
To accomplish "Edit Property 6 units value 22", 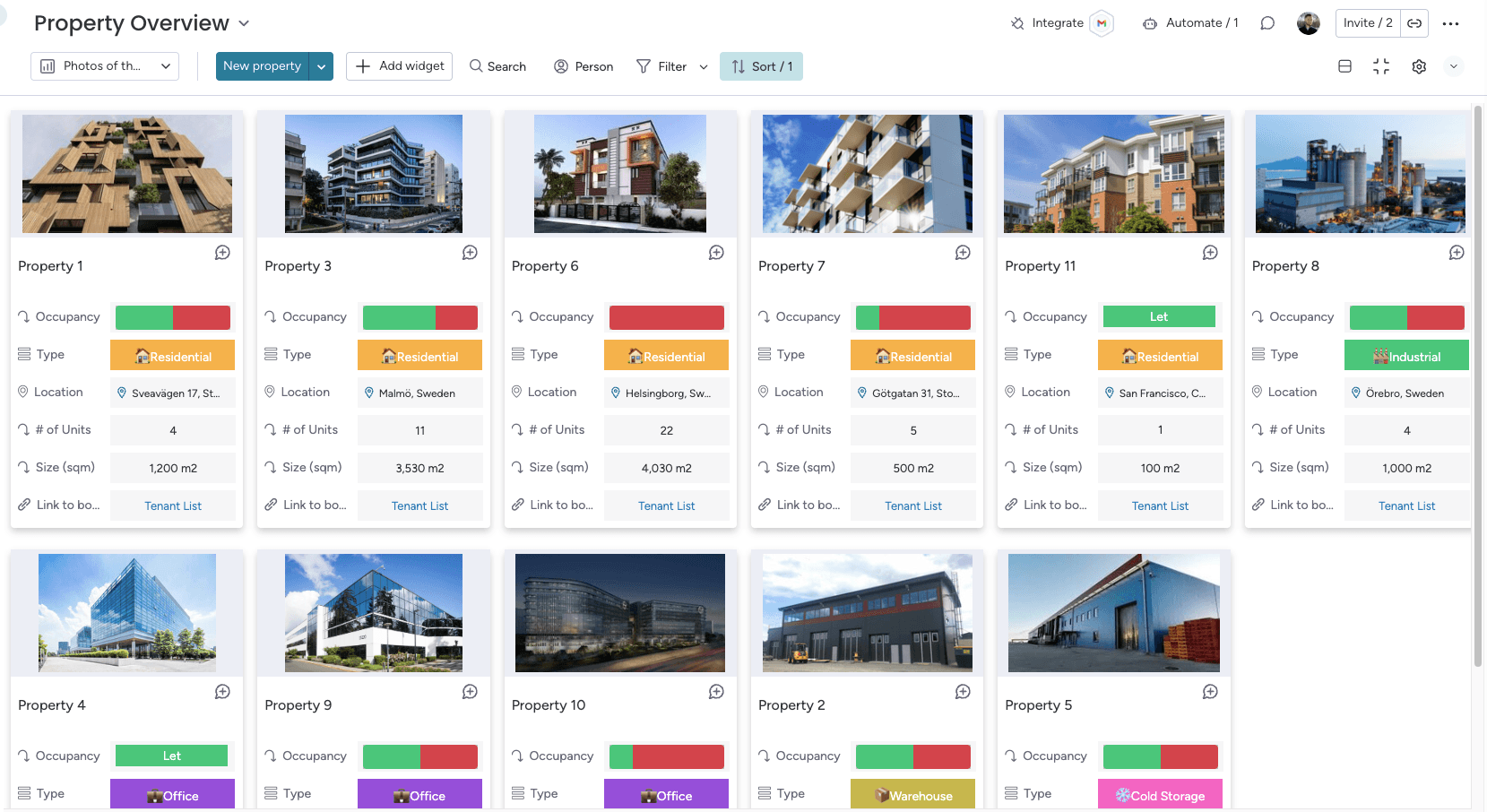I will click(667, 431).
